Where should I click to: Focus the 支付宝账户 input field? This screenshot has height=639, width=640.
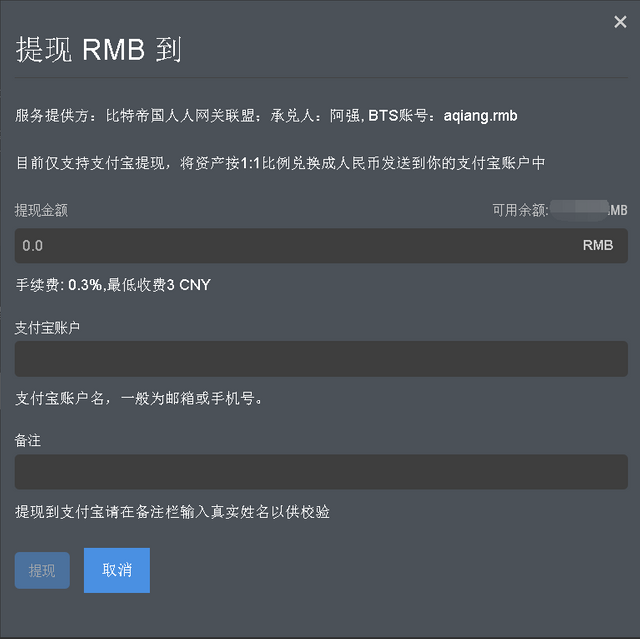pyautogui.click(x=320, y=358)
